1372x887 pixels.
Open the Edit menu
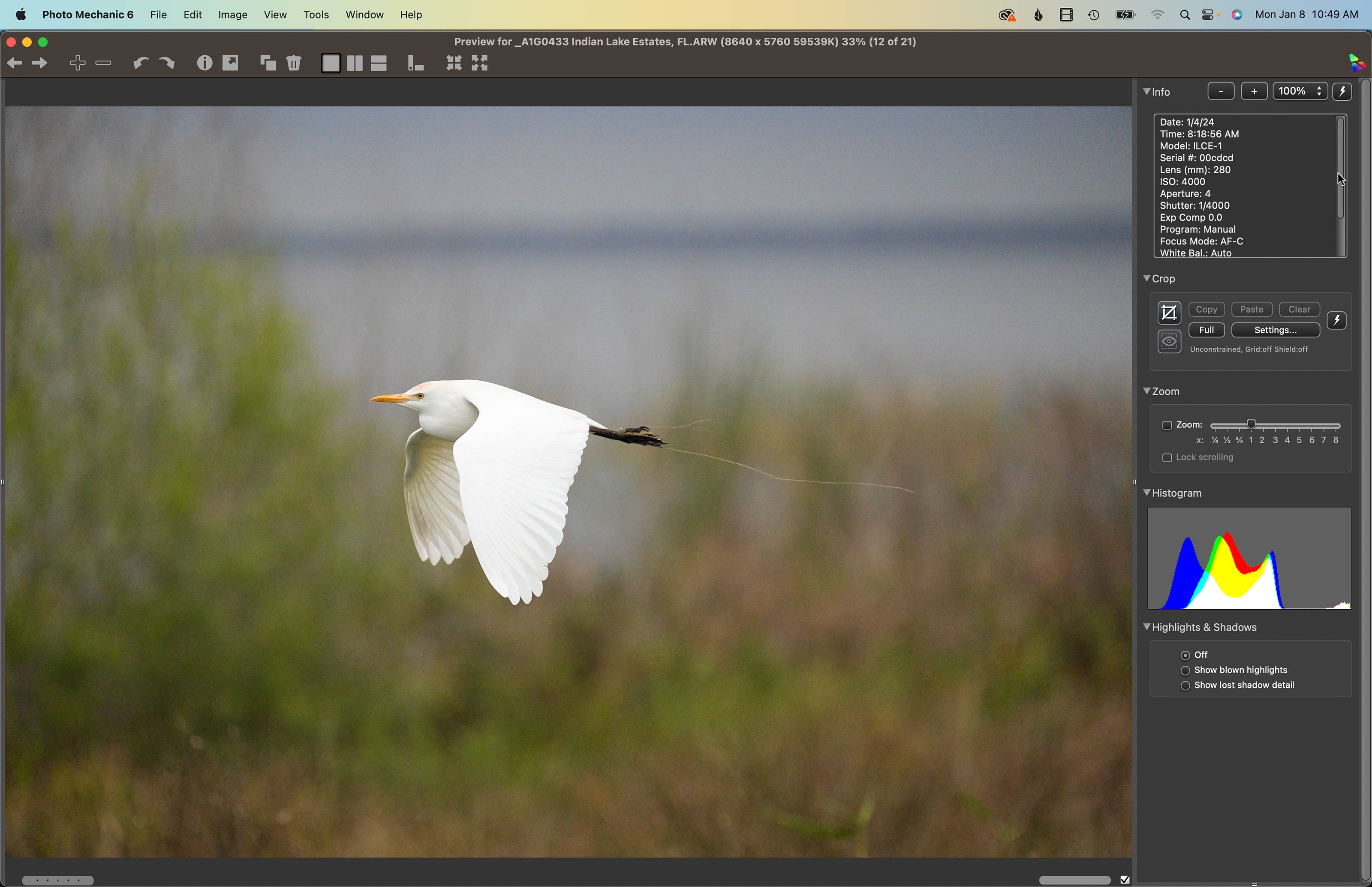point(193,15)
